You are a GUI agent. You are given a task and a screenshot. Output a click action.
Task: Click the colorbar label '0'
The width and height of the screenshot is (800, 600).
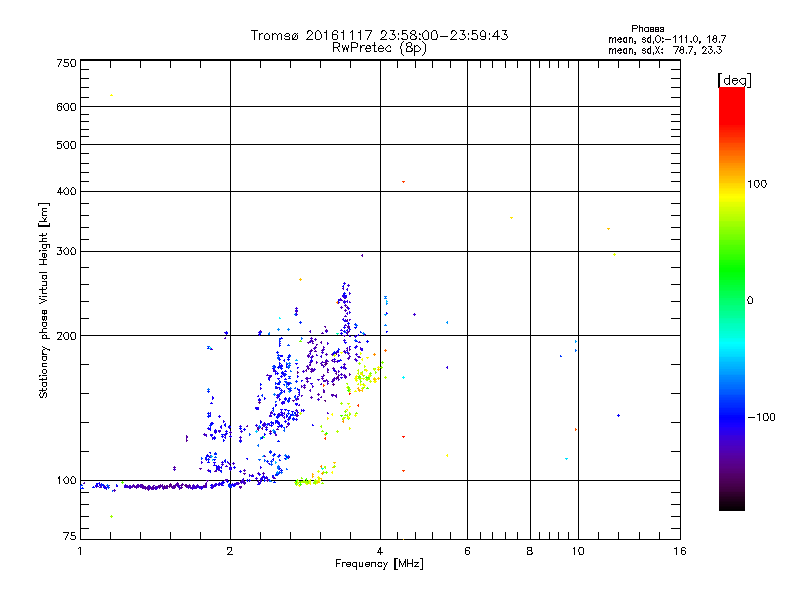pos(750,301)
